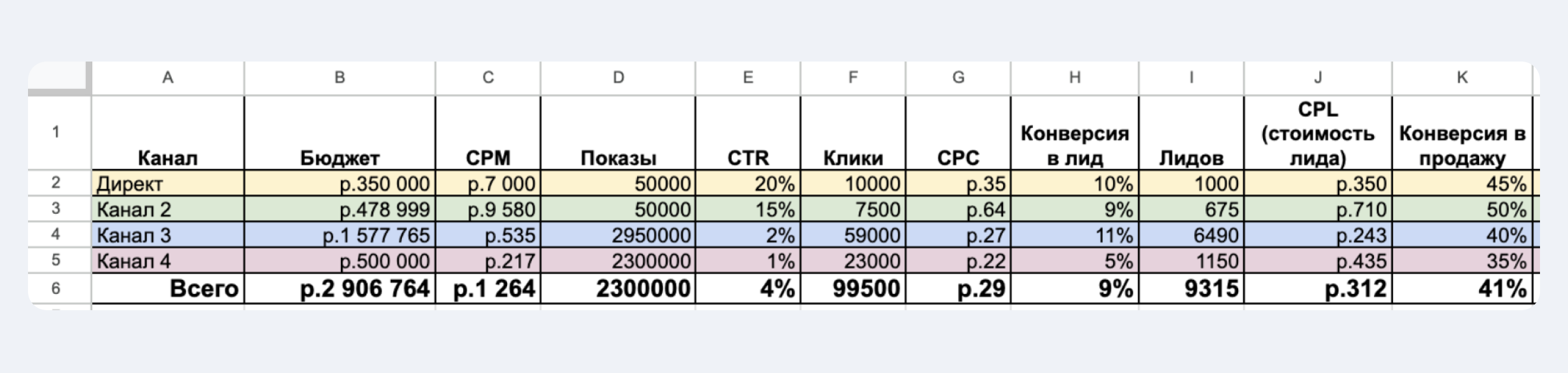The image size is (1568, 373).
Task: Click the Канал 4 CPM cell р.217
Action: click(x=488, y=260)
